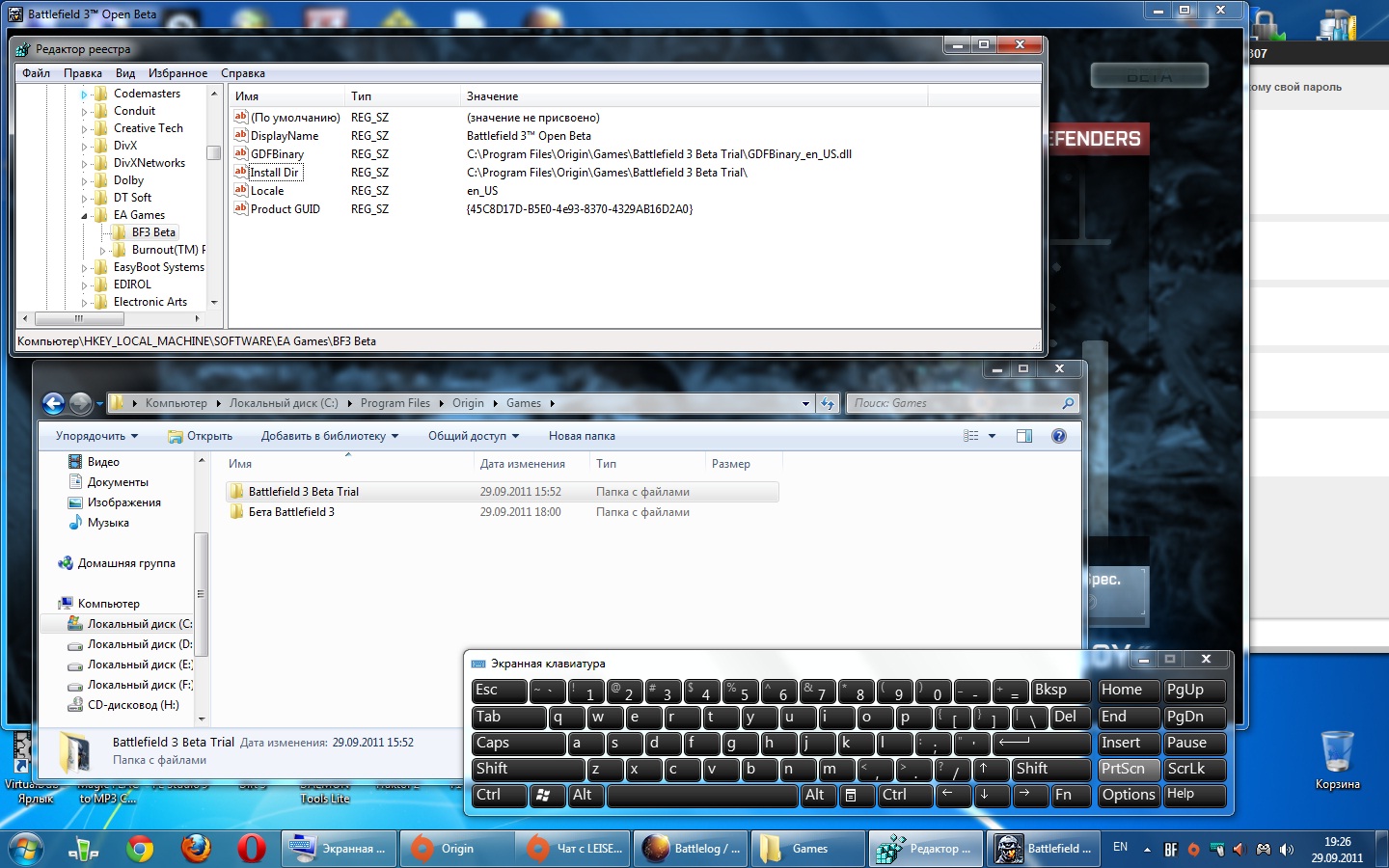Select BF3 Beta registry key
The image size is (1389, 868).
click(x=153, y=232)
